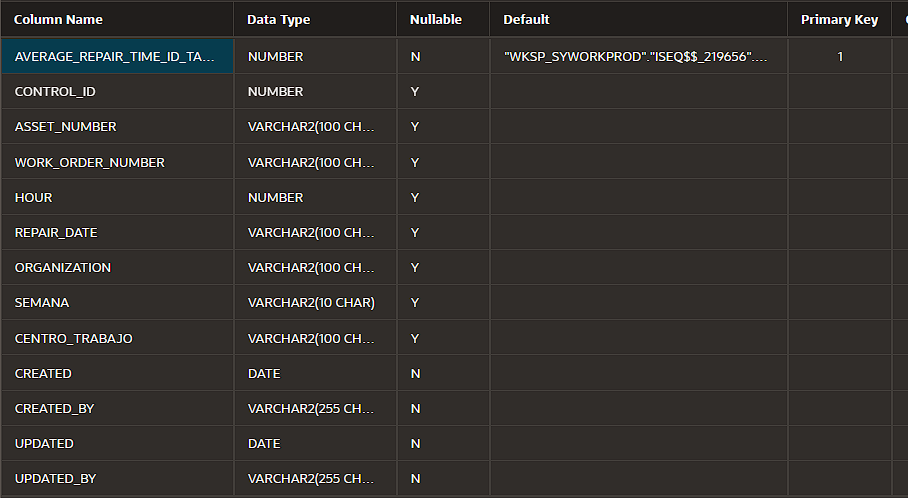Screen dimensions: 908x498
Task: Click the primary key value 1 cell
Action: pos(840,56)
